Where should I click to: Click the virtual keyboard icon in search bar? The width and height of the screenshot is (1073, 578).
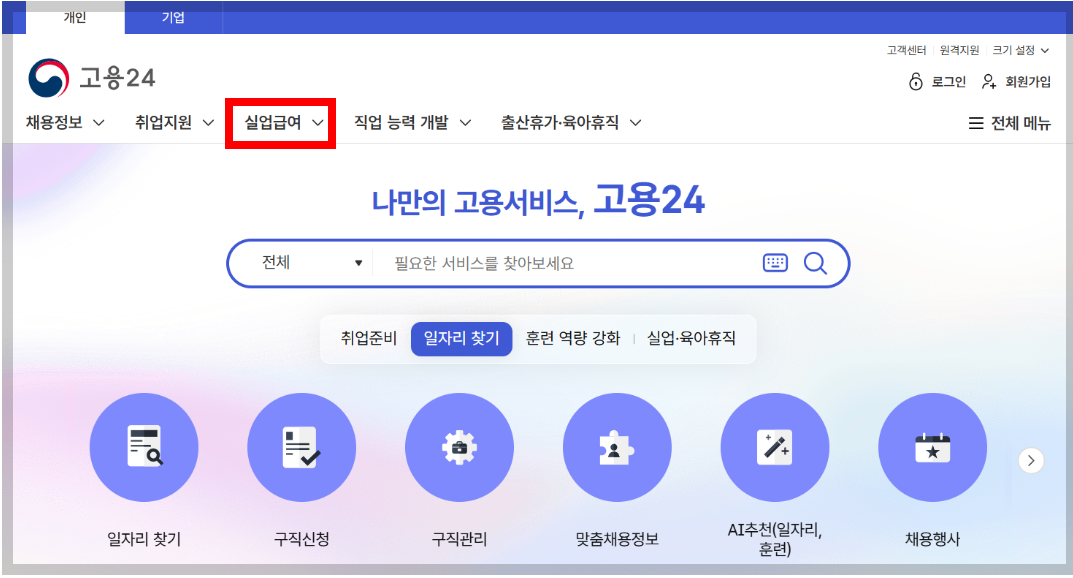coord(775,262)
